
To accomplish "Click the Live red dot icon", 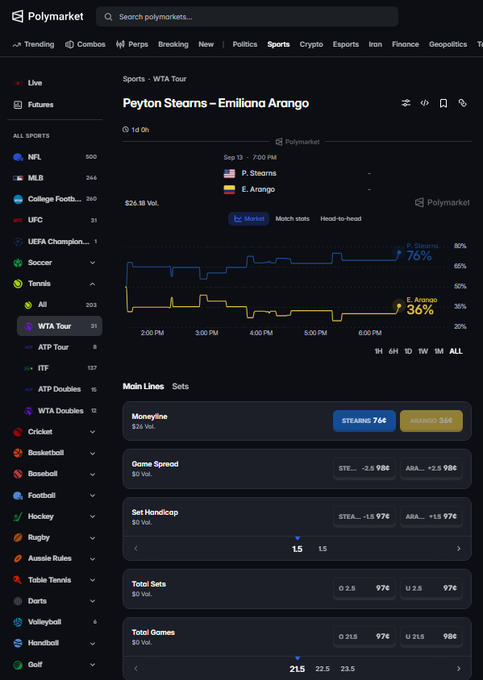I will [18, 83].
